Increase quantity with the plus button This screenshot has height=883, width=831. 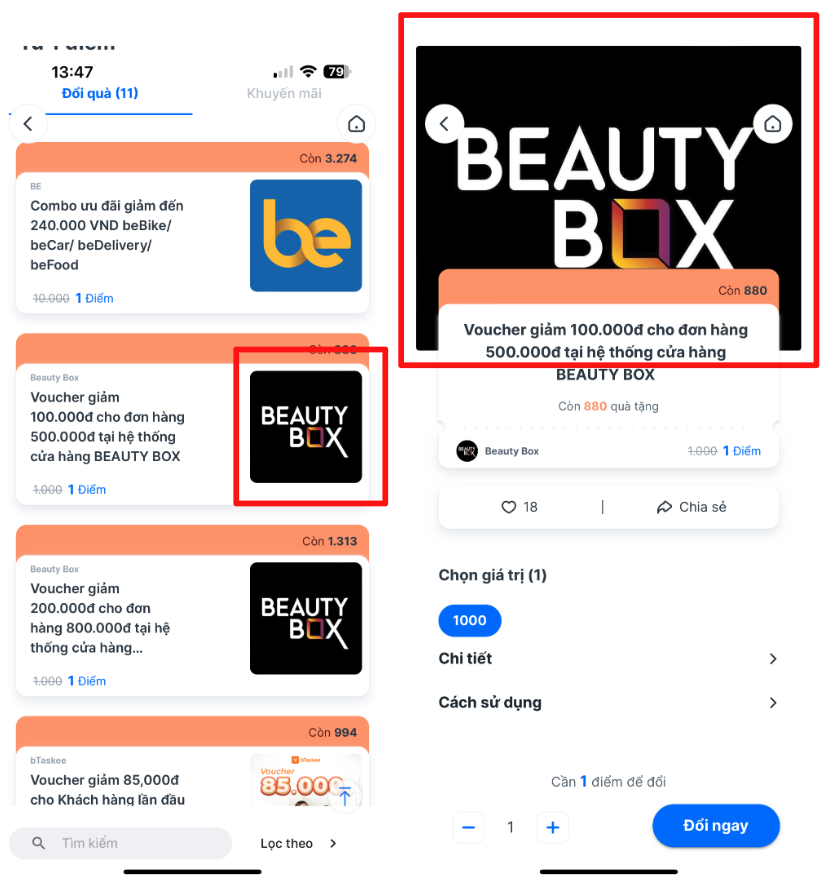tap(552, 827)
